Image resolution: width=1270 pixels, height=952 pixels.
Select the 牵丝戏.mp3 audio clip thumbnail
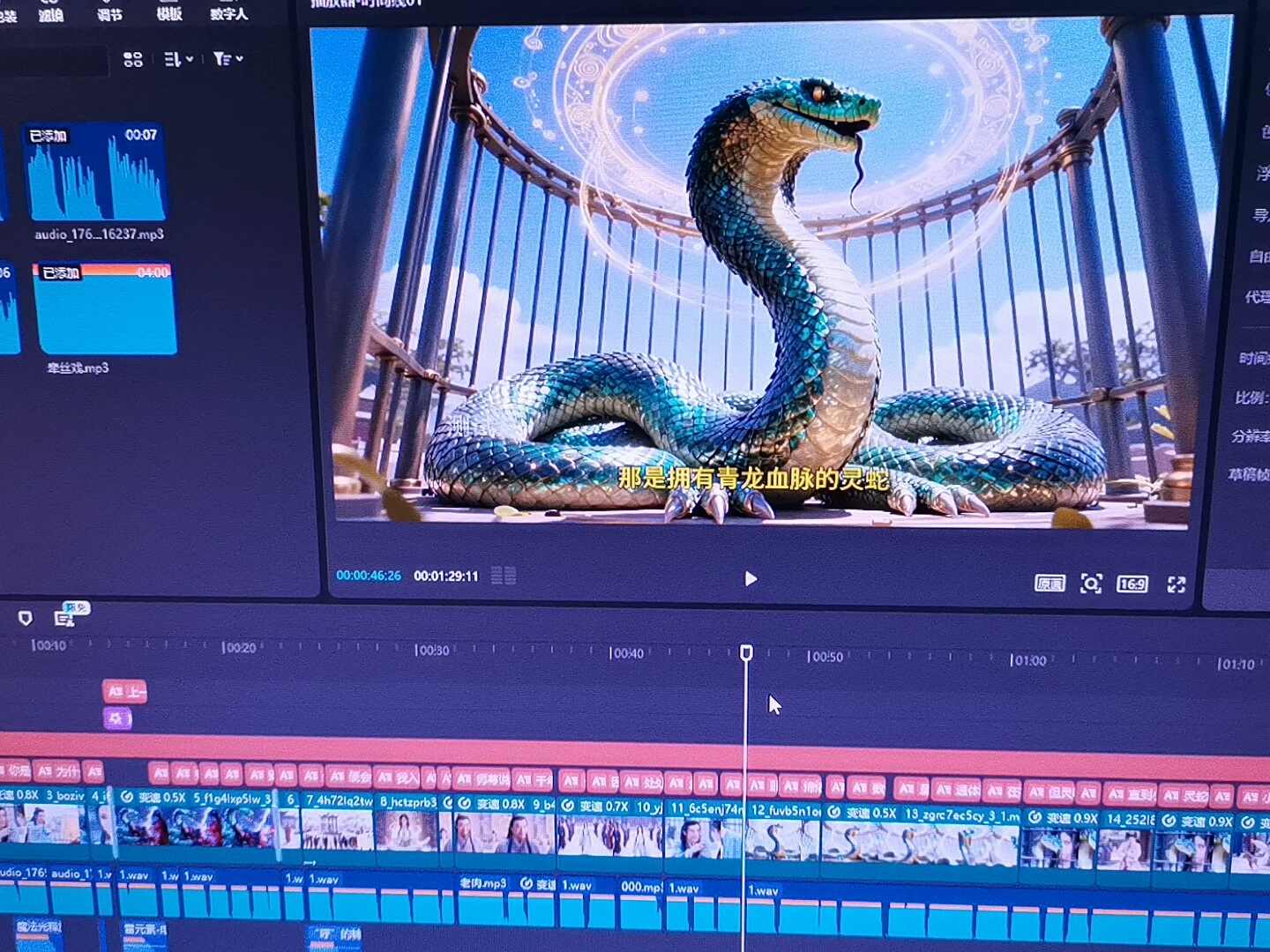click(x=105, y=309)
